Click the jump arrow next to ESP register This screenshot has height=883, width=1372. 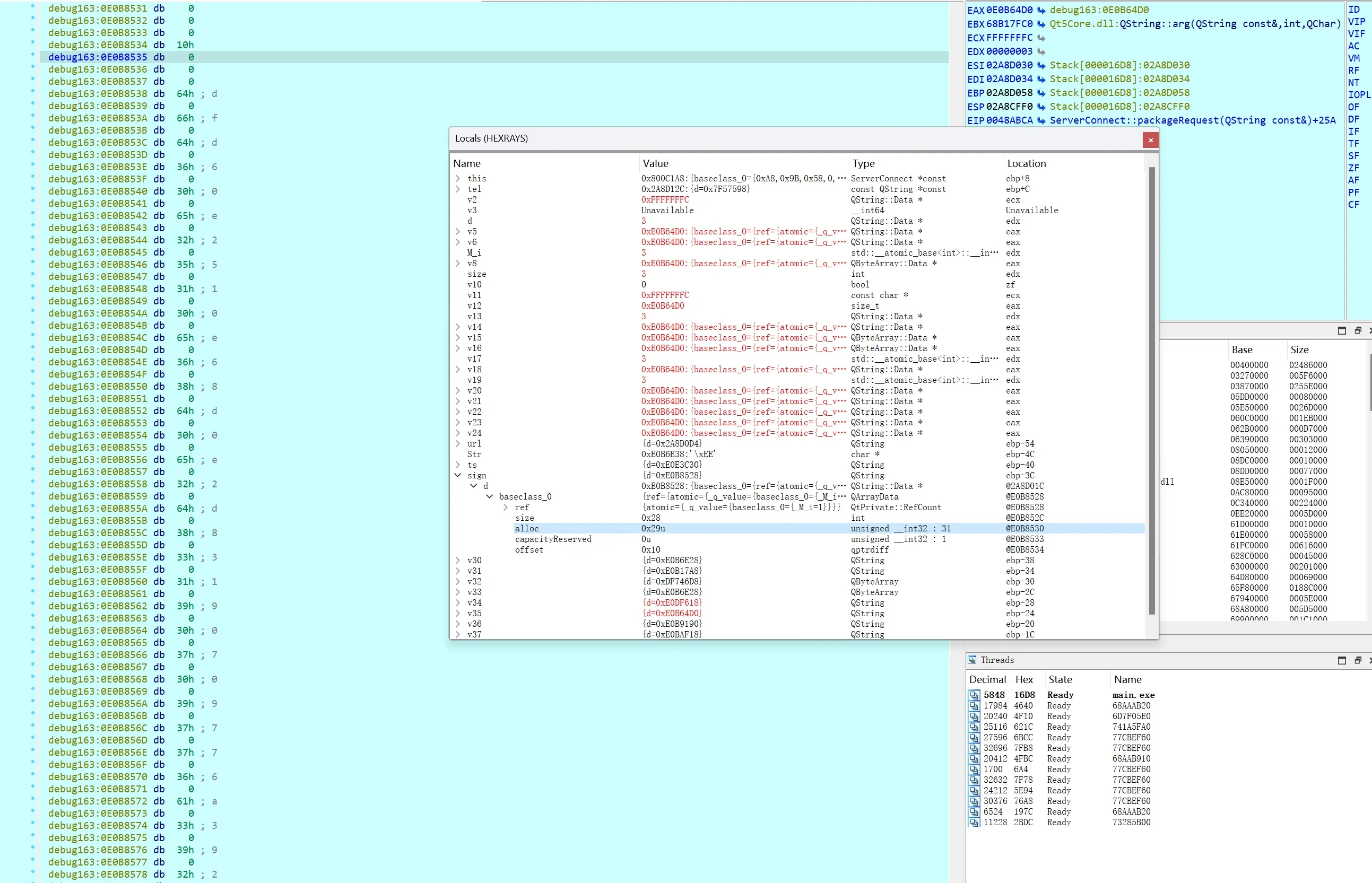coord(1041,107)
